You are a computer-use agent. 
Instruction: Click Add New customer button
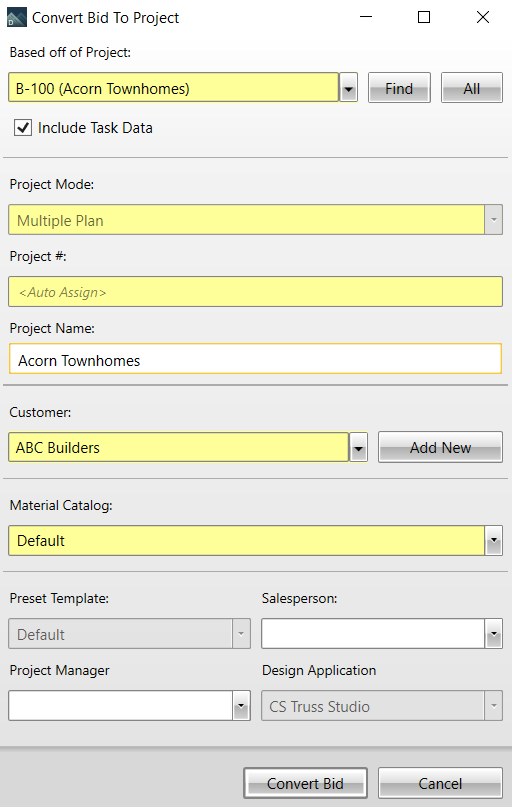pyautogui.click(x=440, y=447)
